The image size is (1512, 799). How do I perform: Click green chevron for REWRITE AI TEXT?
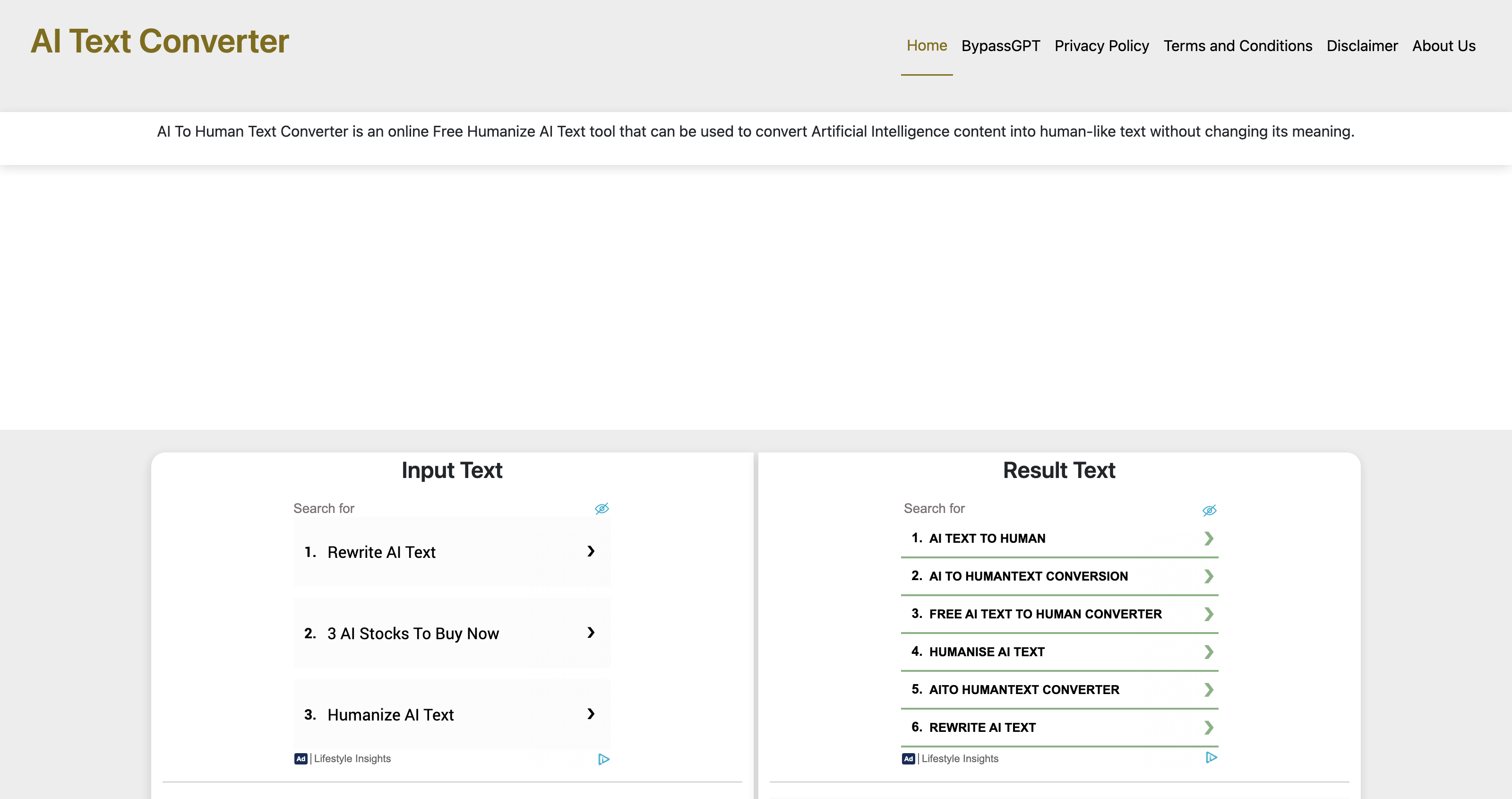click(x=1209, y=727)
